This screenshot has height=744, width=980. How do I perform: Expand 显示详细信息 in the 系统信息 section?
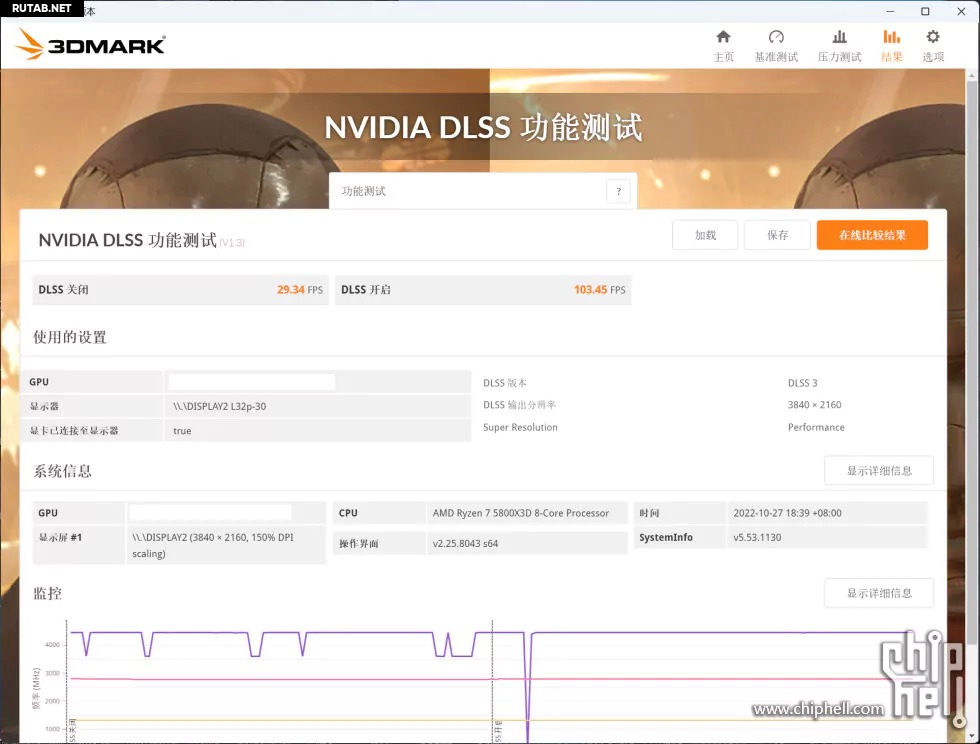[x=879, y=471]
